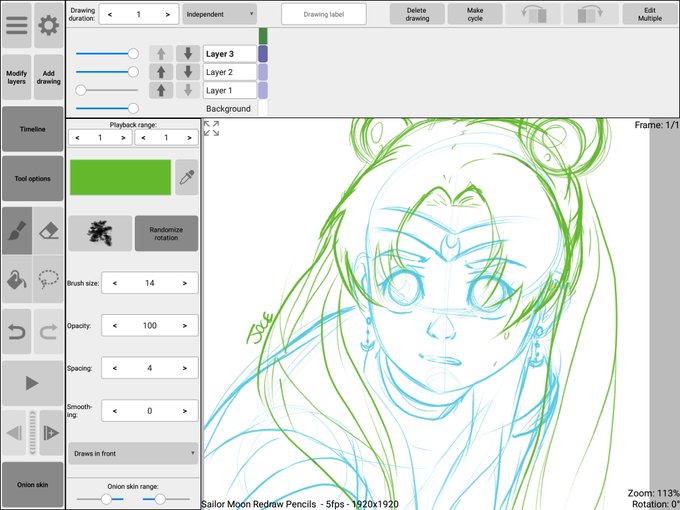Screen dimensions: 680x510
Task: Decrease brush opacity value
Action: click(x=115, y=325)
